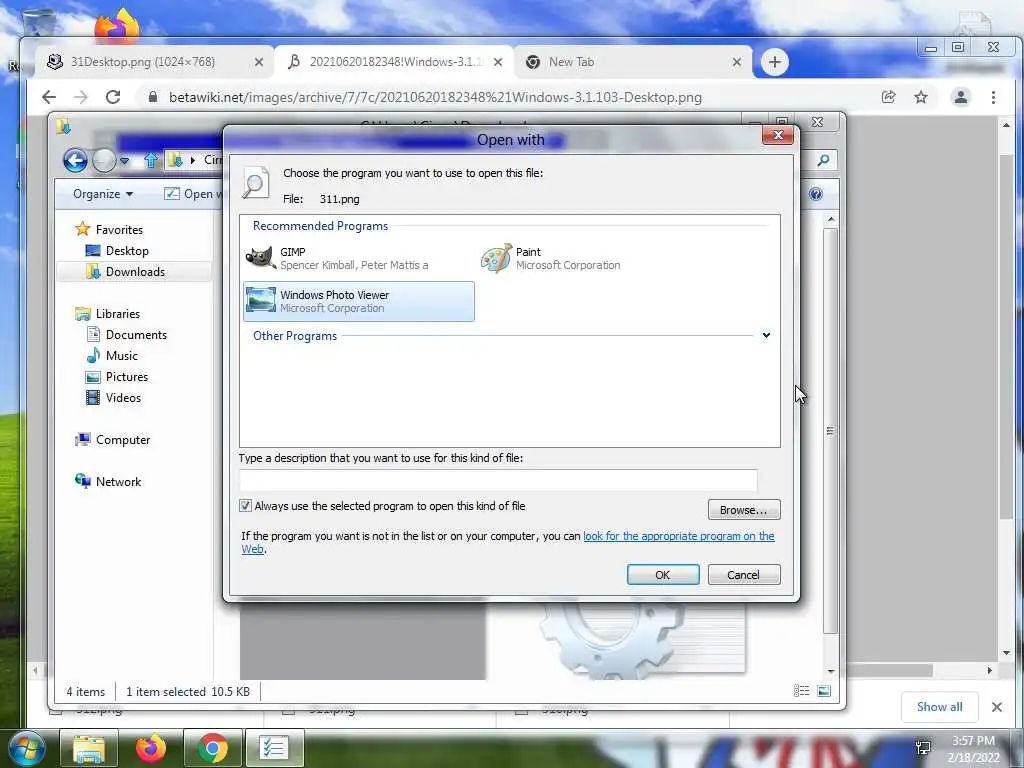Go up one folder level in Explorer
The image size is (1024, 768).
(x=151, y=160)
